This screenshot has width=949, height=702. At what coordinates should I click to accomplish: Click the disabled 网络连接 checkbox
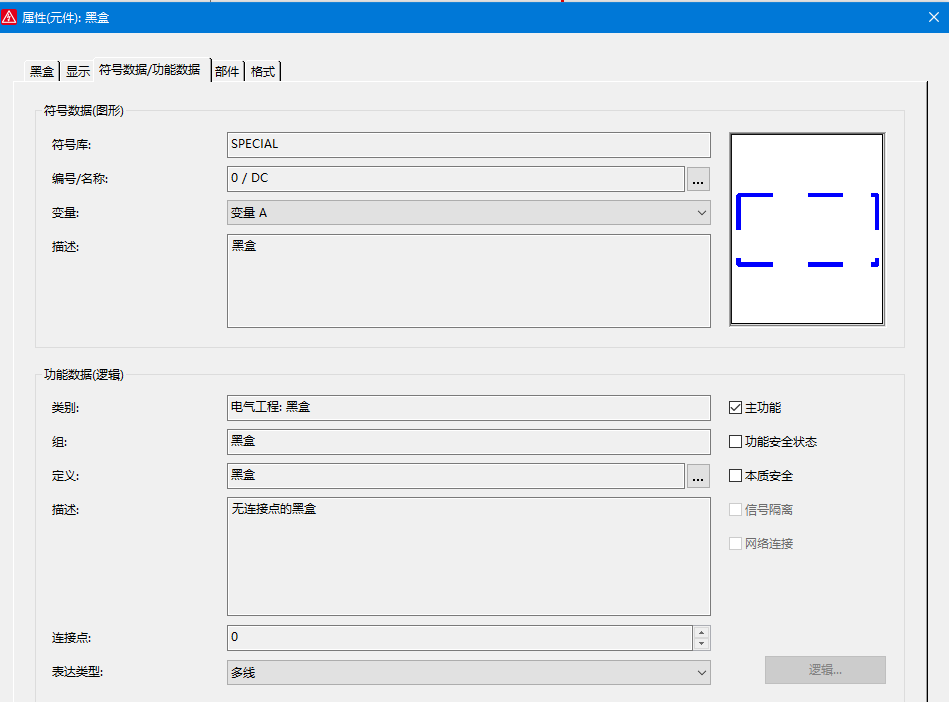pos(735,543)
